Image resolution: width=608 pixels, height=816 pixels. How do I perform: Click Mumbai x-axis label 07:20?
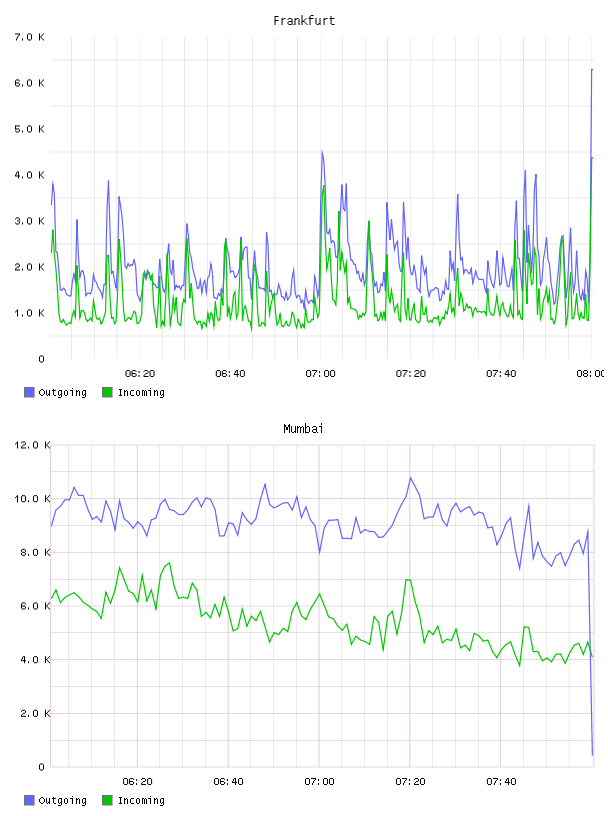(410, 782)
